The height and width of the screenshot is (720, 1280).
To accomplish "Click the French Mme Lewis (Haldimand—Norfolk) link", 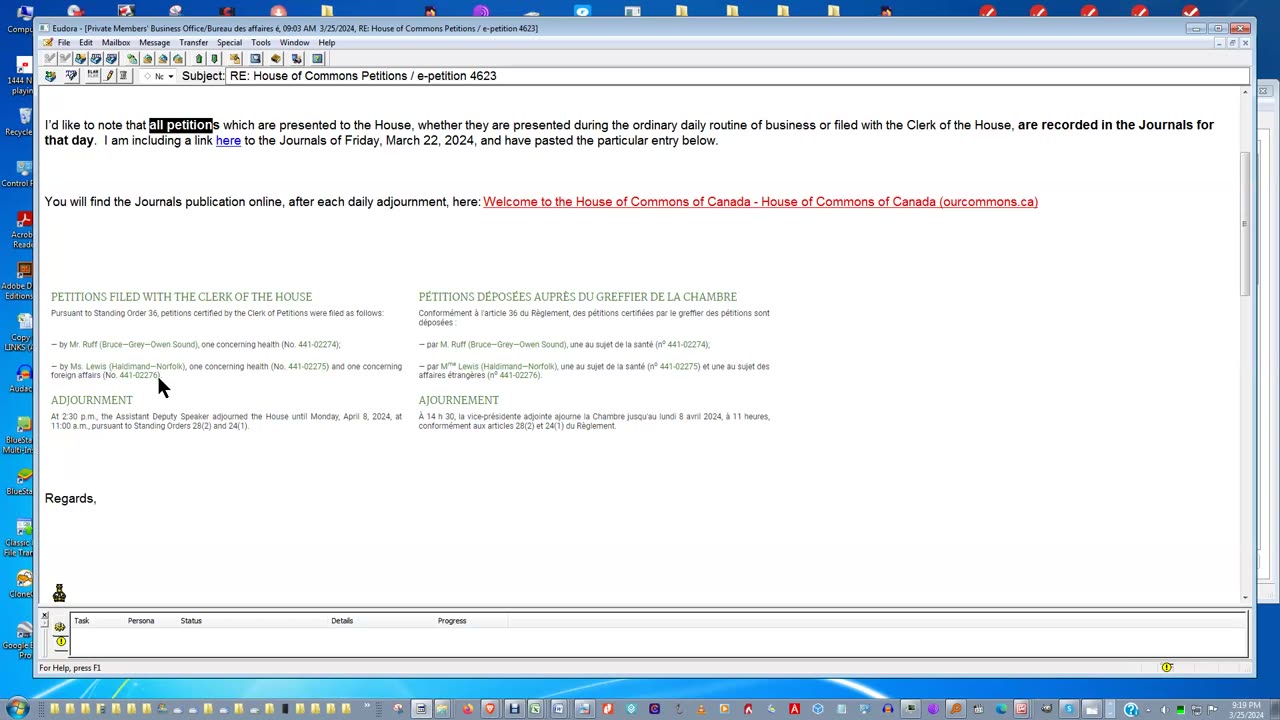I will (x=498, y=367).
